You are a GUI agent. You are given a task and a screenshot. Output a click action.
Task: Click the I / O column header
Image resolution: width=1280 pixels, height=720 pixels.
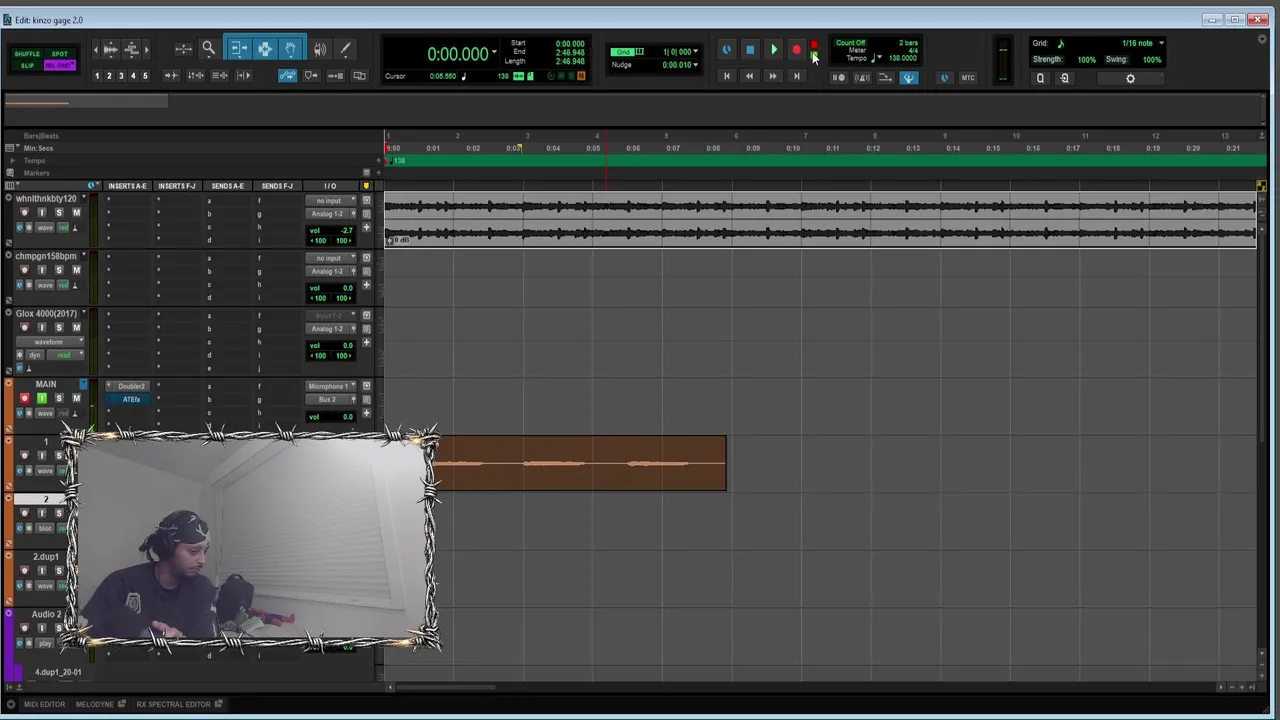(x=330, y=186)
